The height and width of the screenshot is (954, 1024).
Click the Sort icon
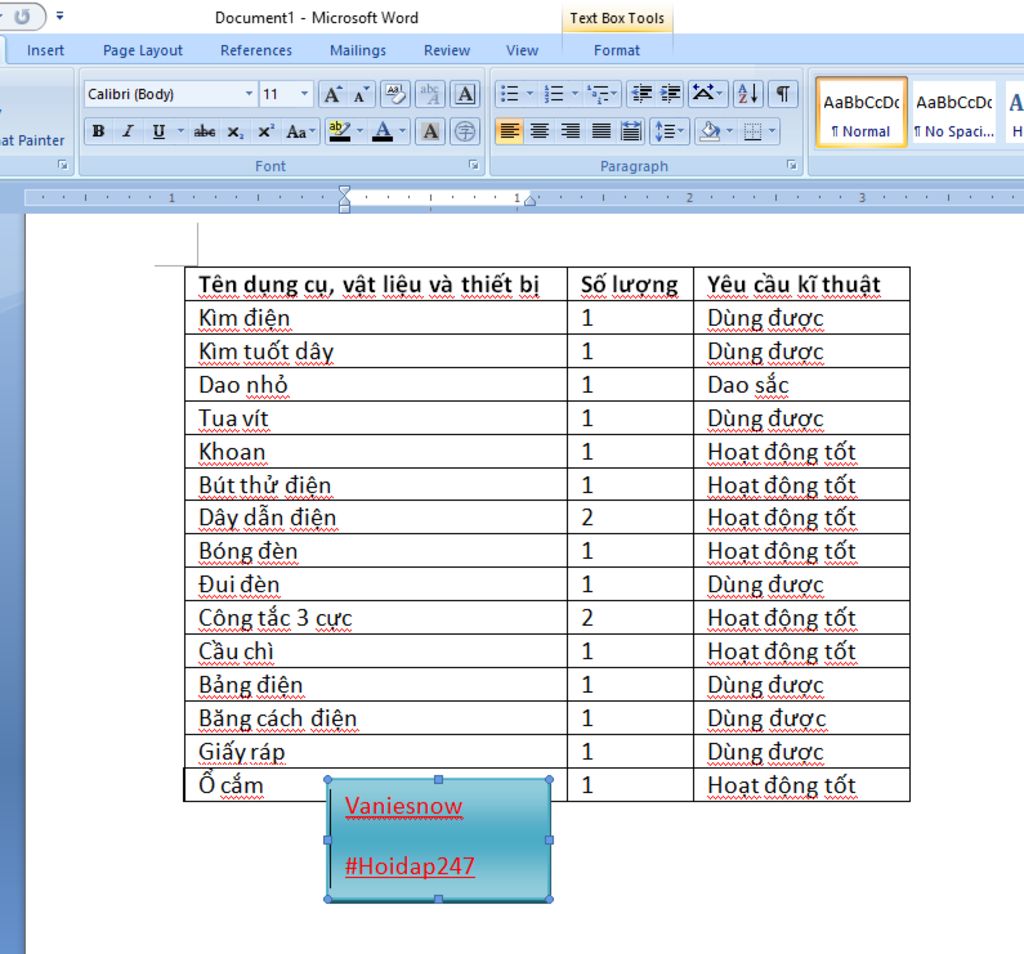coord(748,94)
